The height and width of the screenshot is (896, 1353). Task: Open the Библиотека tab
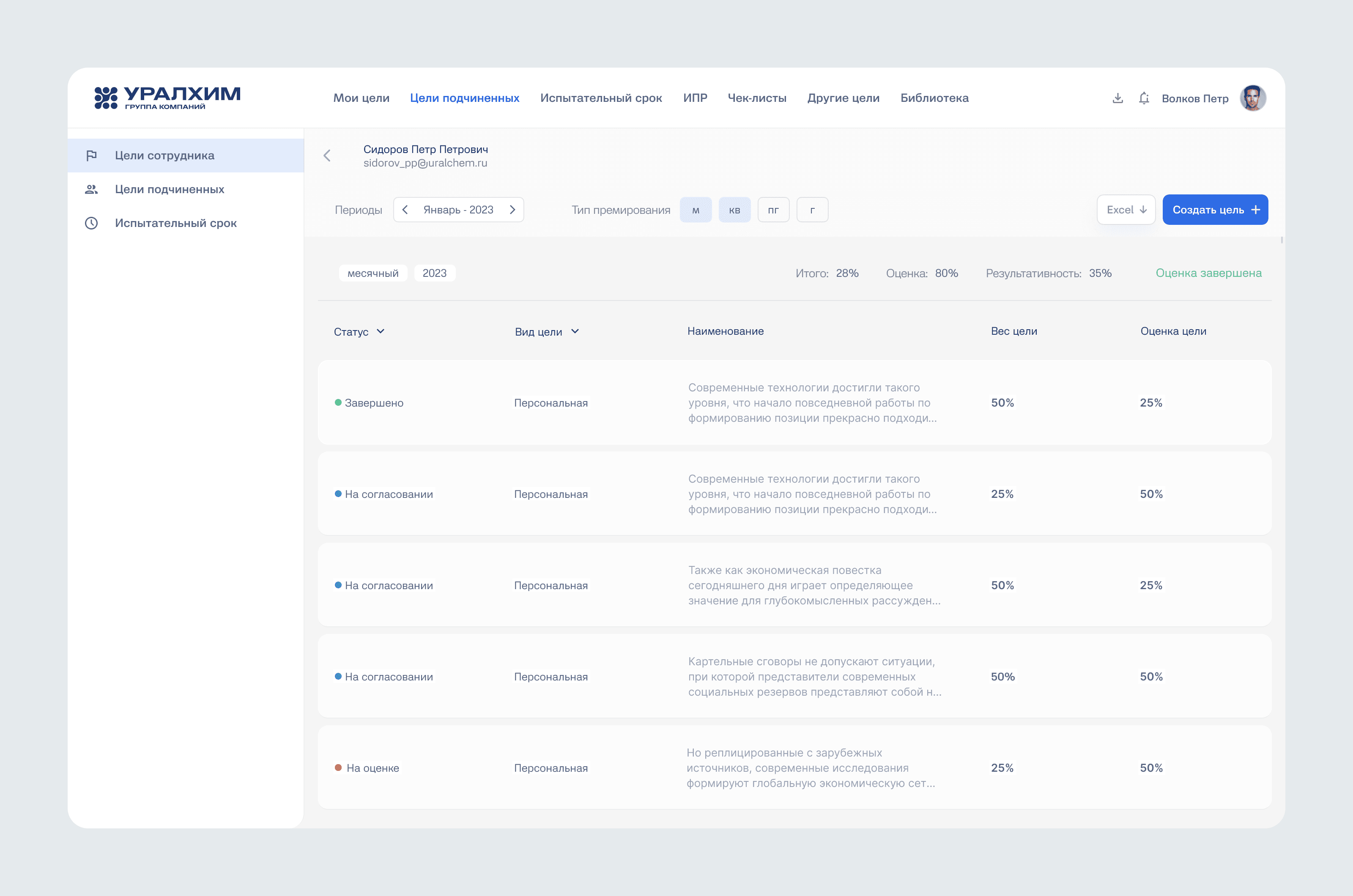click(x=934, y=98)
